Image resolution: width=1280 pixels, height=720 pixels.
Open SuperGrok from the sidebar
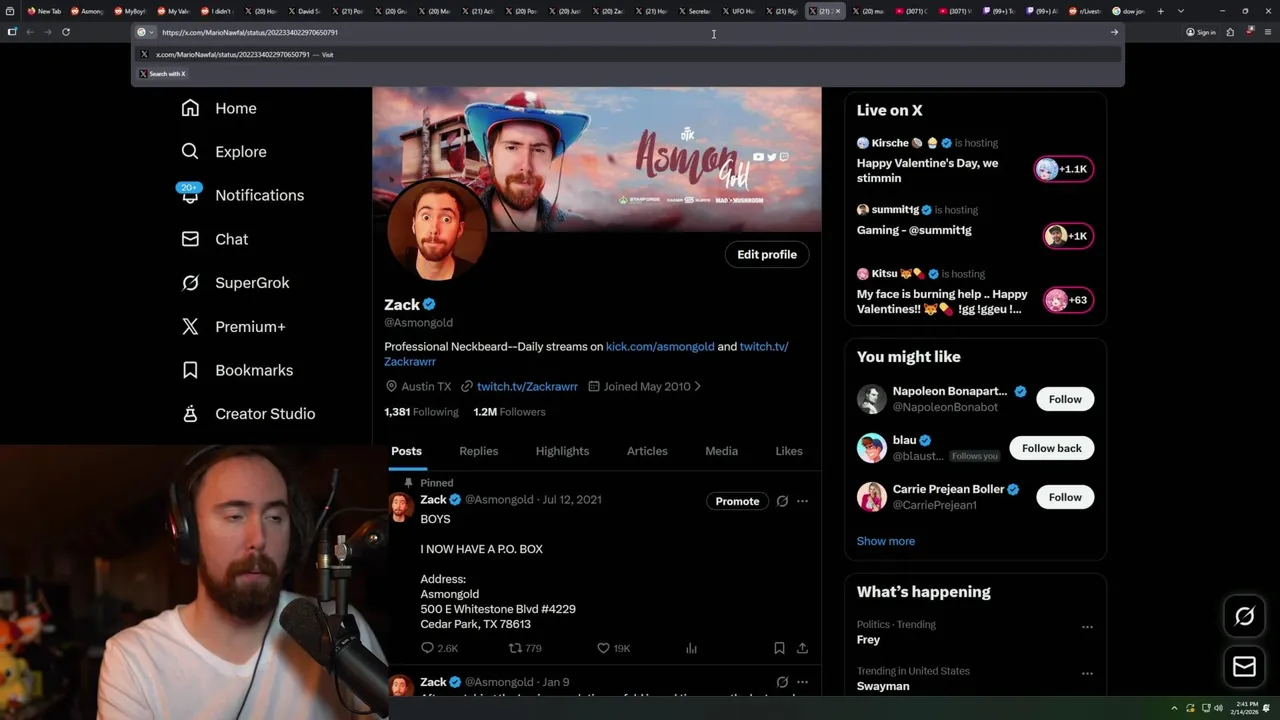coord(235,283)
